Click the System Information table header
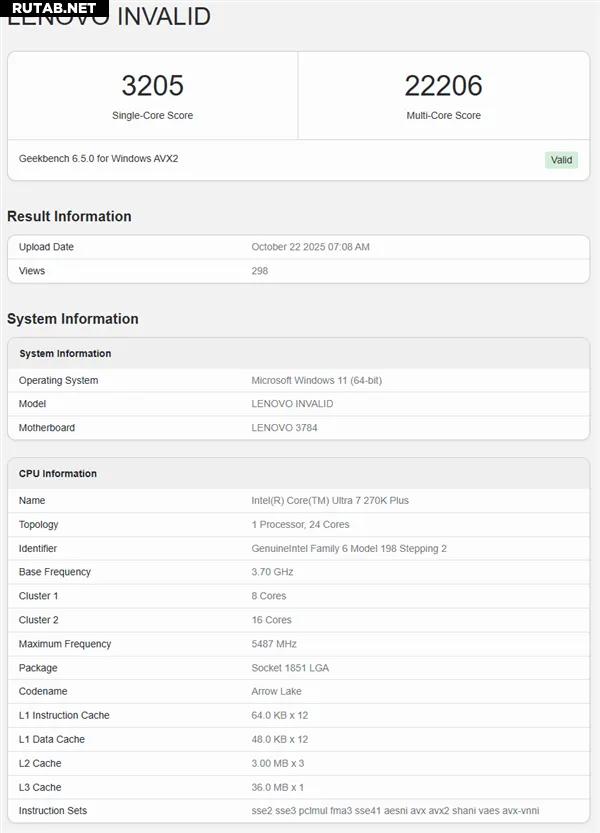 [x=65, y=354]
